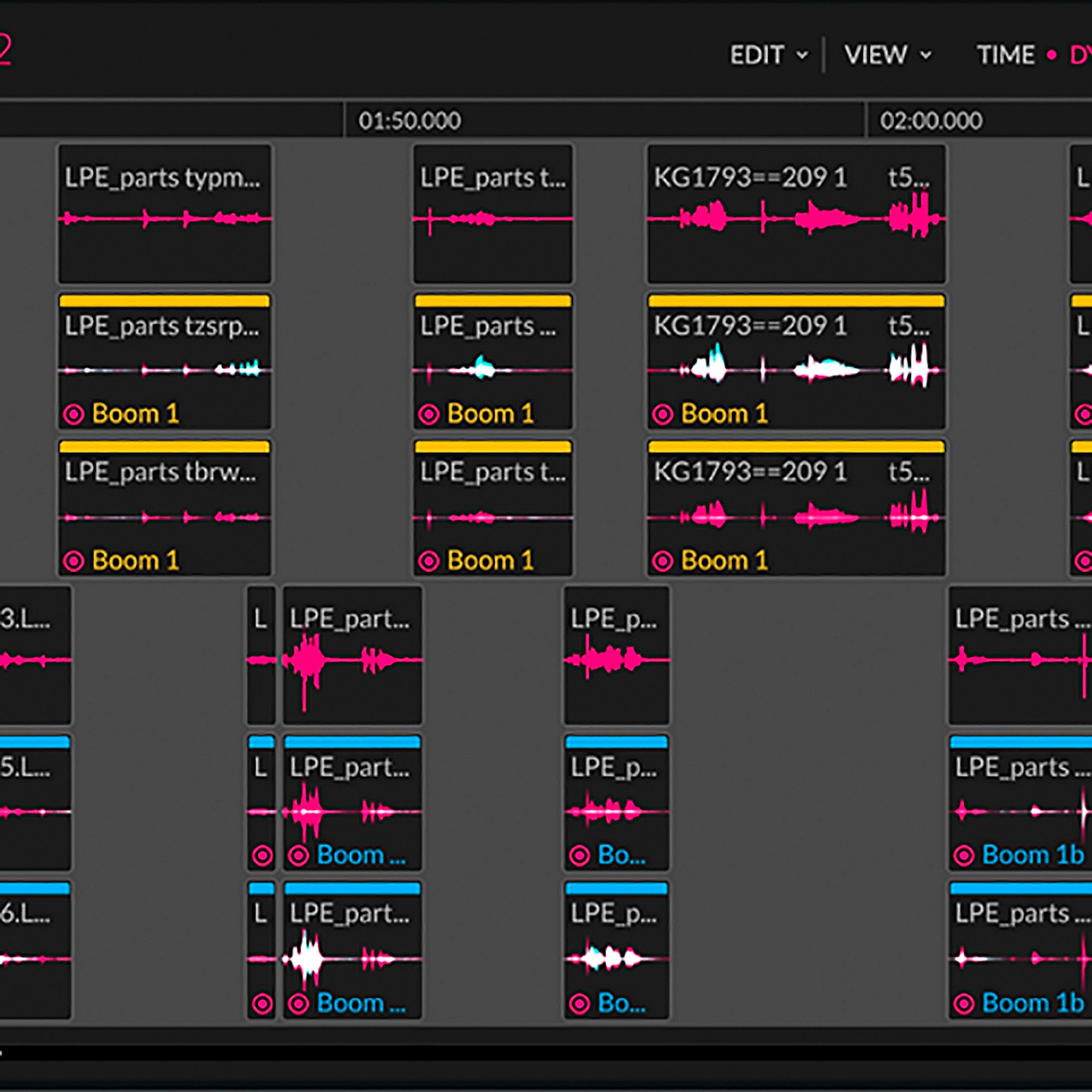Click yellow color bar above LPE_parts tbrw...

pos(164,447)
